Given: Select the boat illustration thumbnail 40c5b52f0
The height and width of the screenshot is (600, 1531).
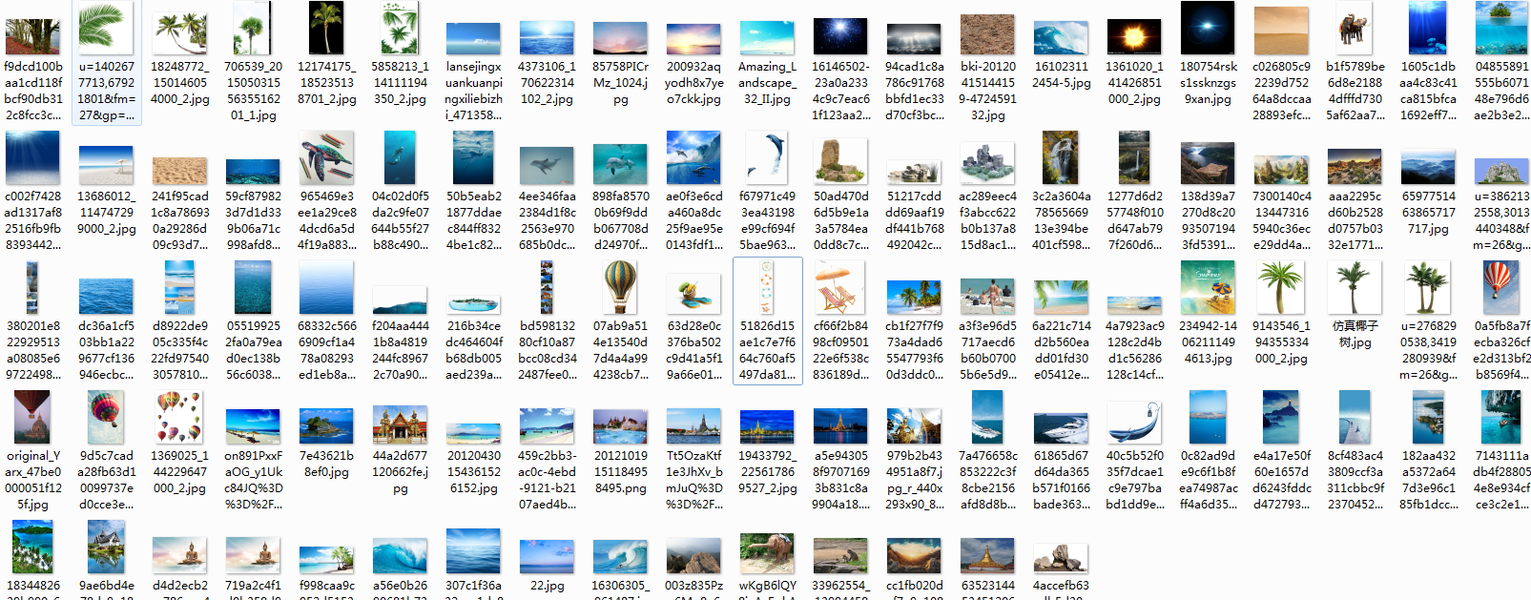Looking at the screenshot, I should pyautogui.click(x=1134, y=423).
